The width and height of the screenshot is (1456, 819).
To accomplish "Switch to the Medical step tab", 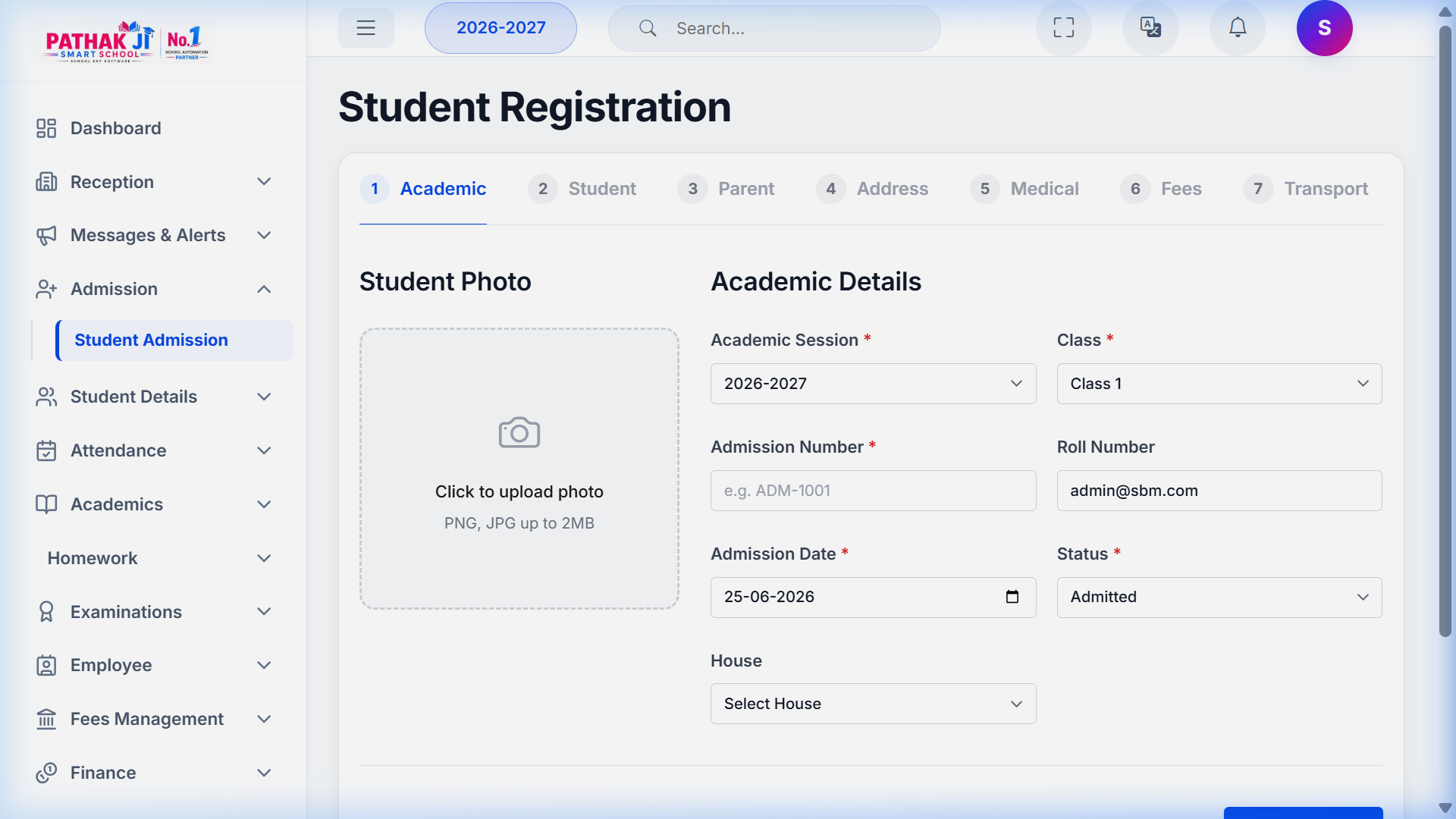I will (1025, 189).
